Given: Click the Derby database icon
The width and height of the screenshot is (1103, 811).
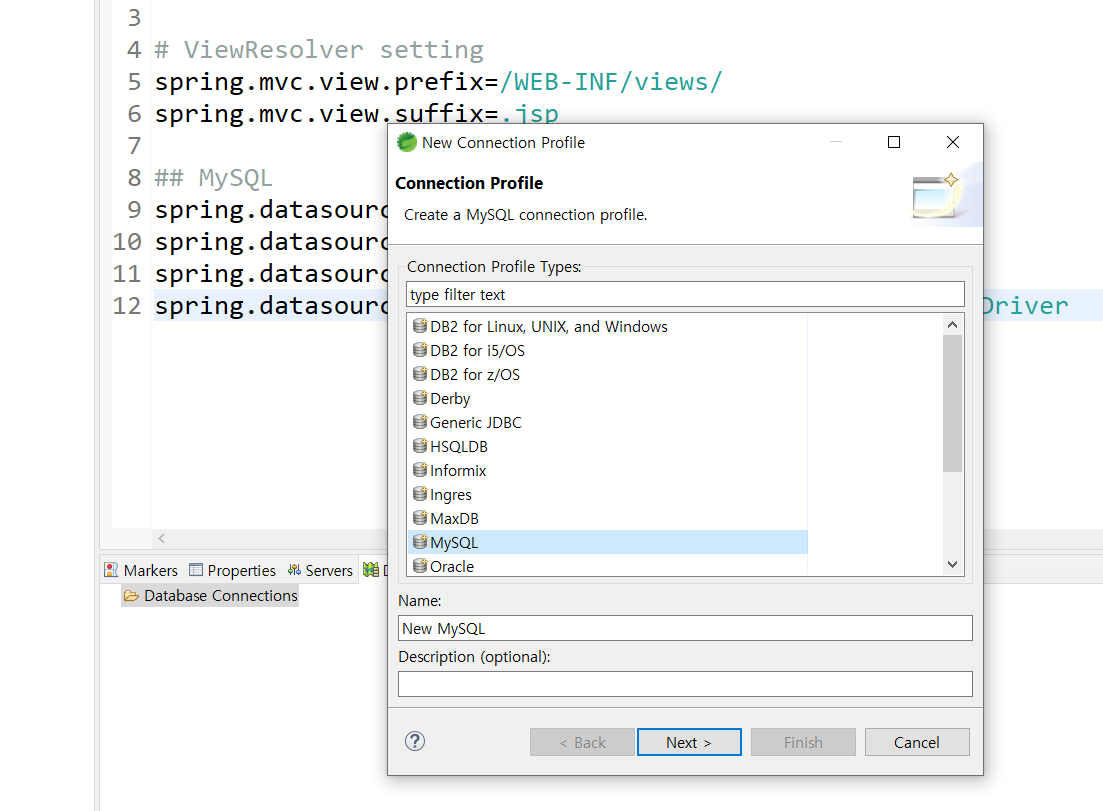Looking at the screenshot, I should click(x=420, y=397).
